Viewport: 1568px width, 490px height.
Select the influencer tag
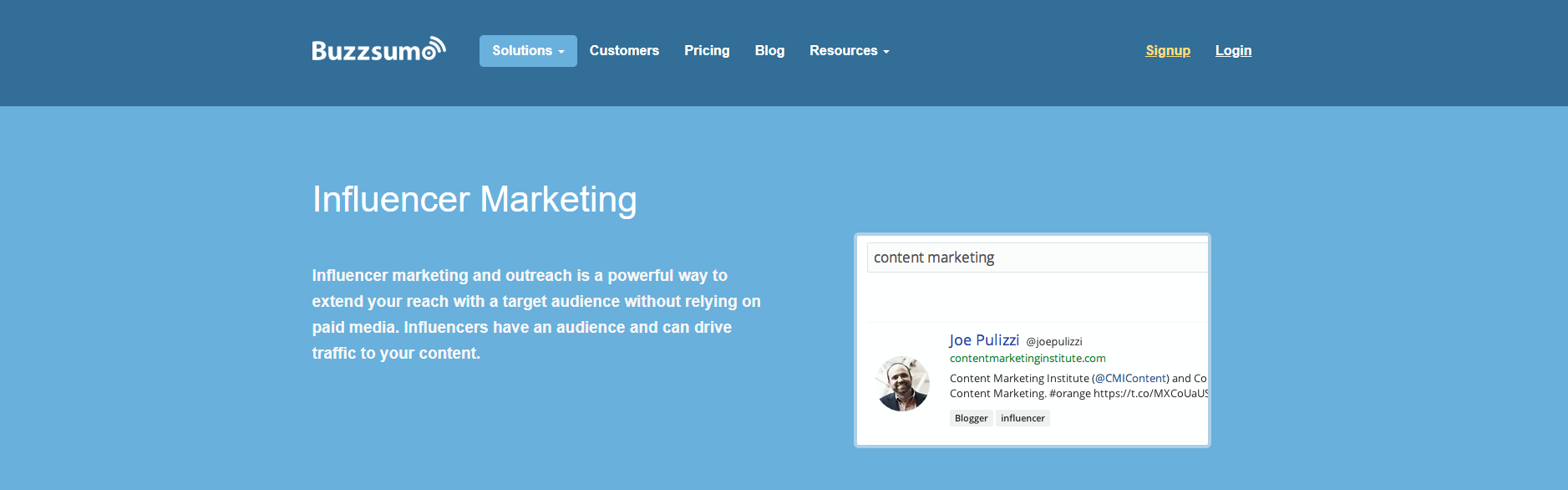(1023, 418)
